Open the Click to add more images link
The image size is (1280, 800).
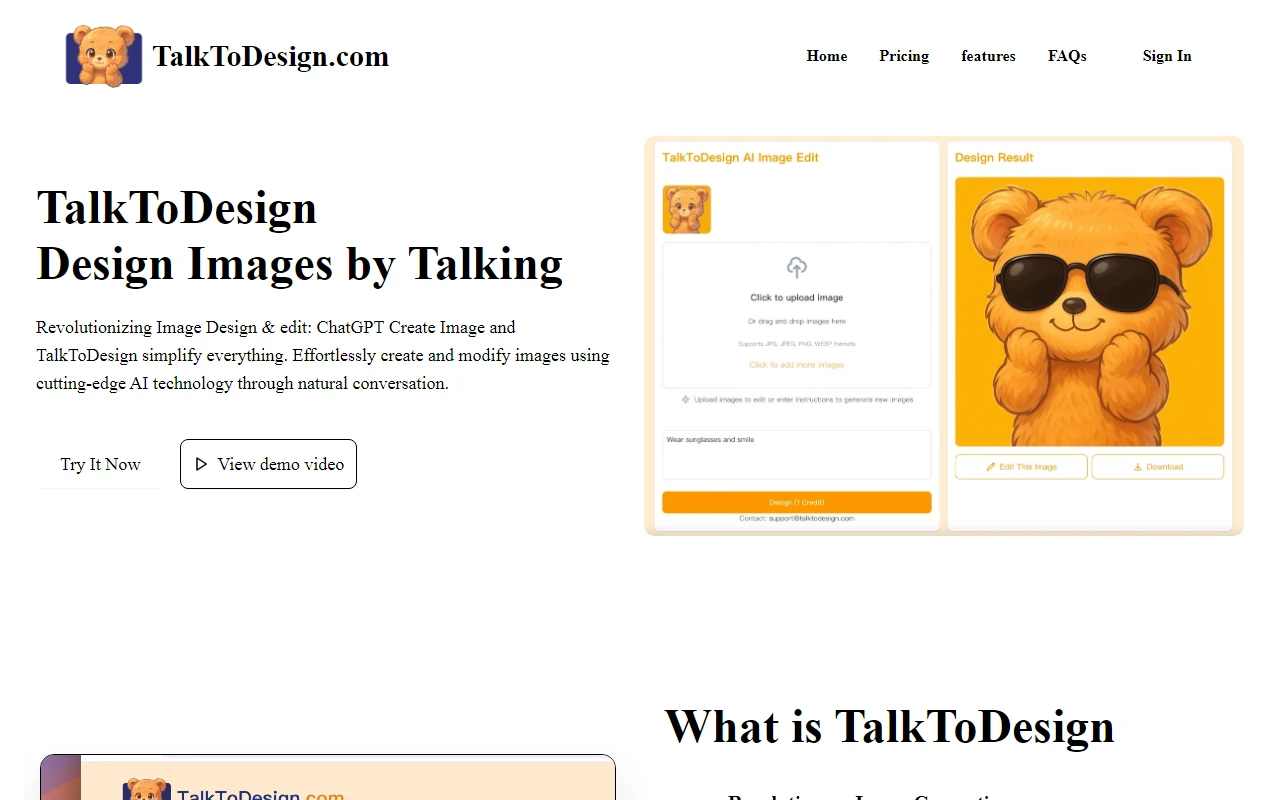(796, 364)
